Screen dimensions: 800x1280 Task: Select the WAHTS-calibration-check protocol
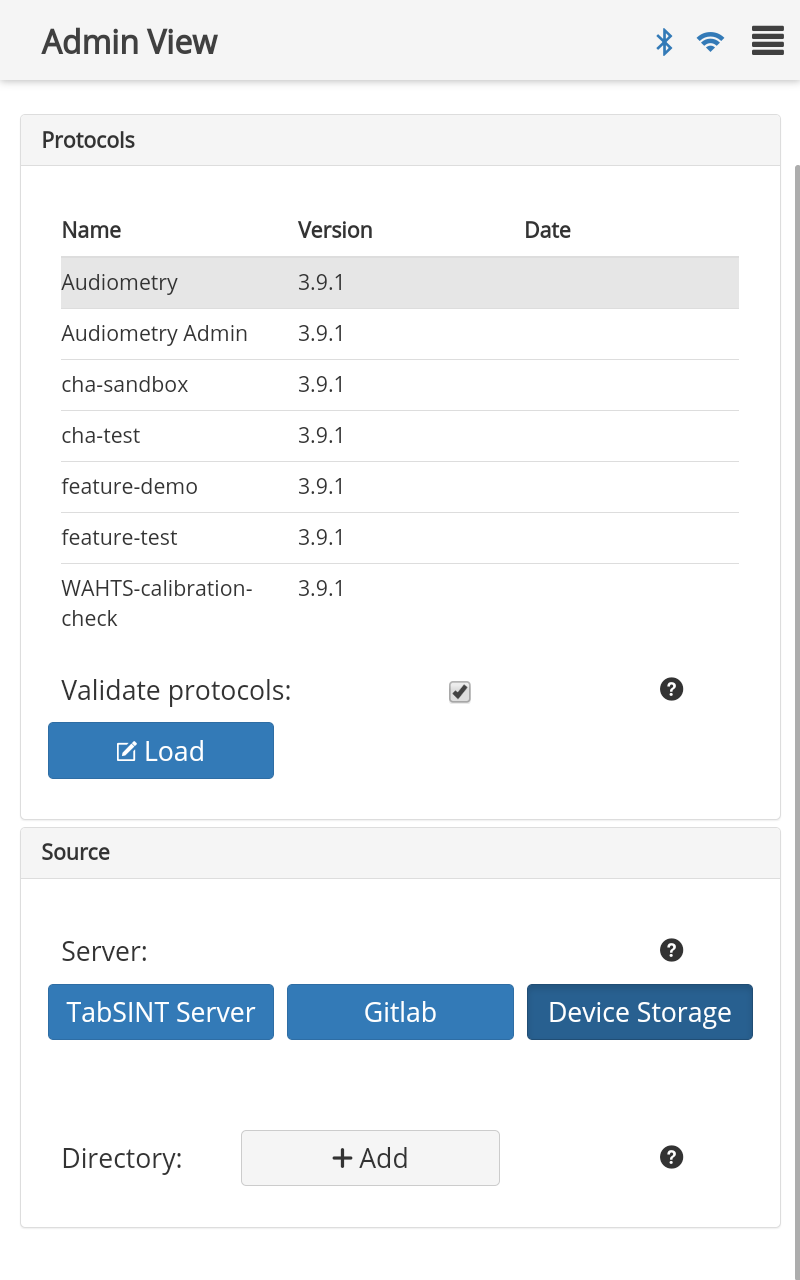pos(399,603)
